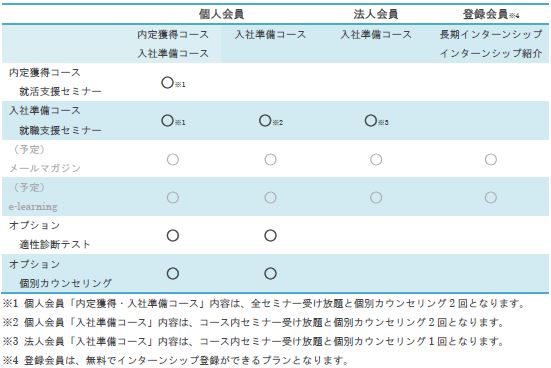The height and width of the screenshot is (368, 551).
Task: Click メールマガジン circle in 法人会員 column
Action: click(x=376, y=159)
